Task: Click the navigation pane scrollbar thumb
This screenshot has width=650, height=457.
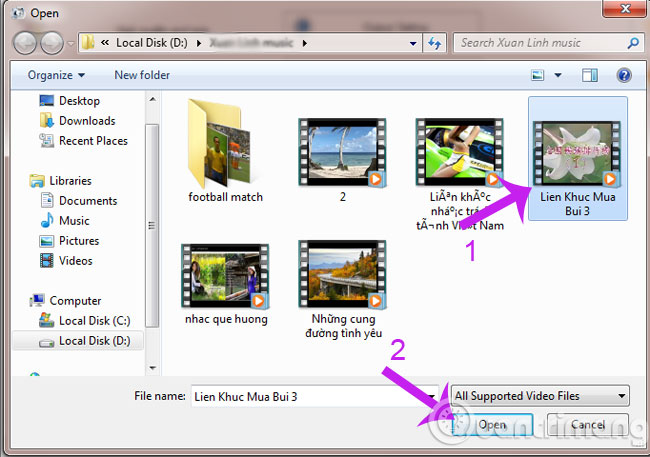Action: [x=152, y=226]
